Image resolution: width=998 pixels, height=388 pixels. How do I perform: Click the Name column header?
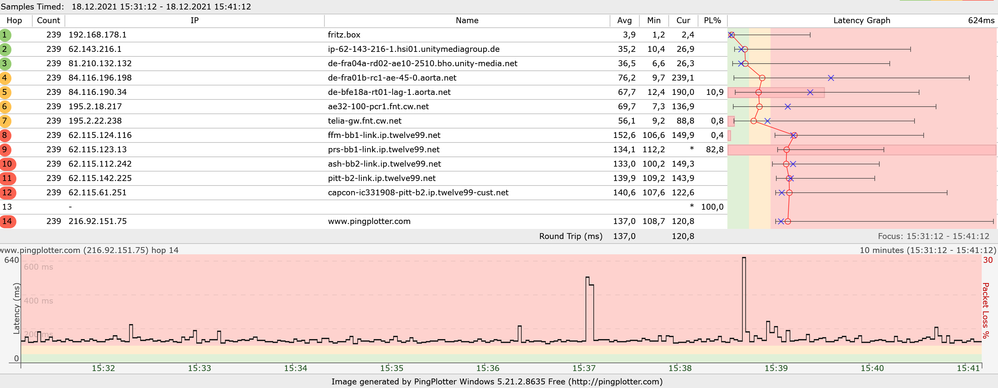[467, 20]
